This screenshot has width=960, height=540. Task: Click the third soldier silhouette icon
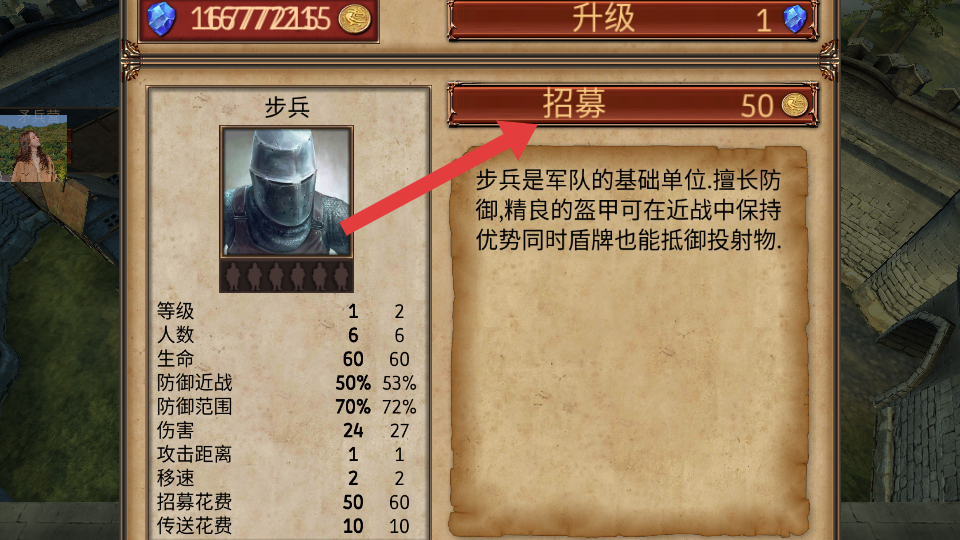(x=276, y=276)
